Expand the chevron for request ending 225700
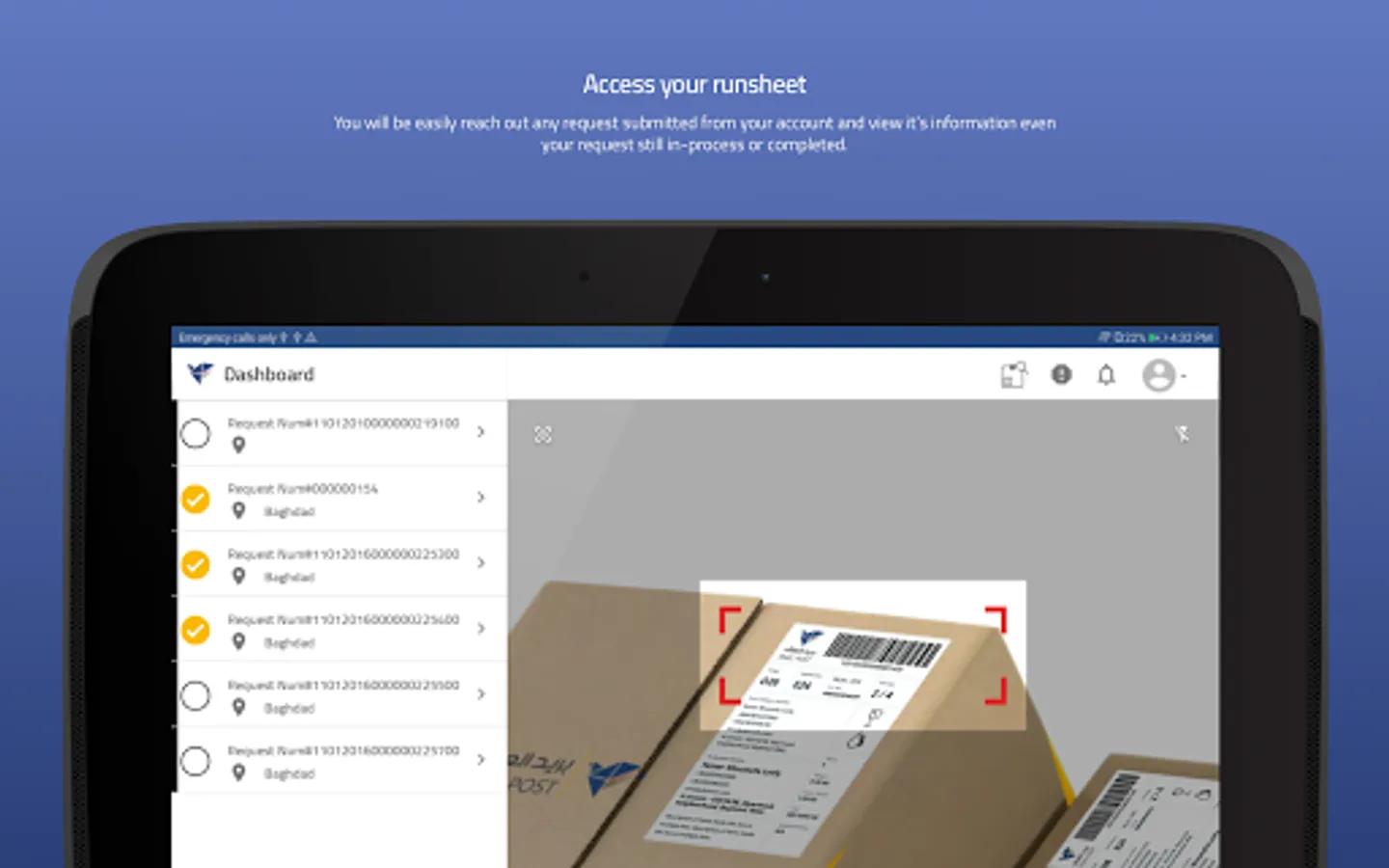Screen dimensions: 1389x868 [480, 760]
